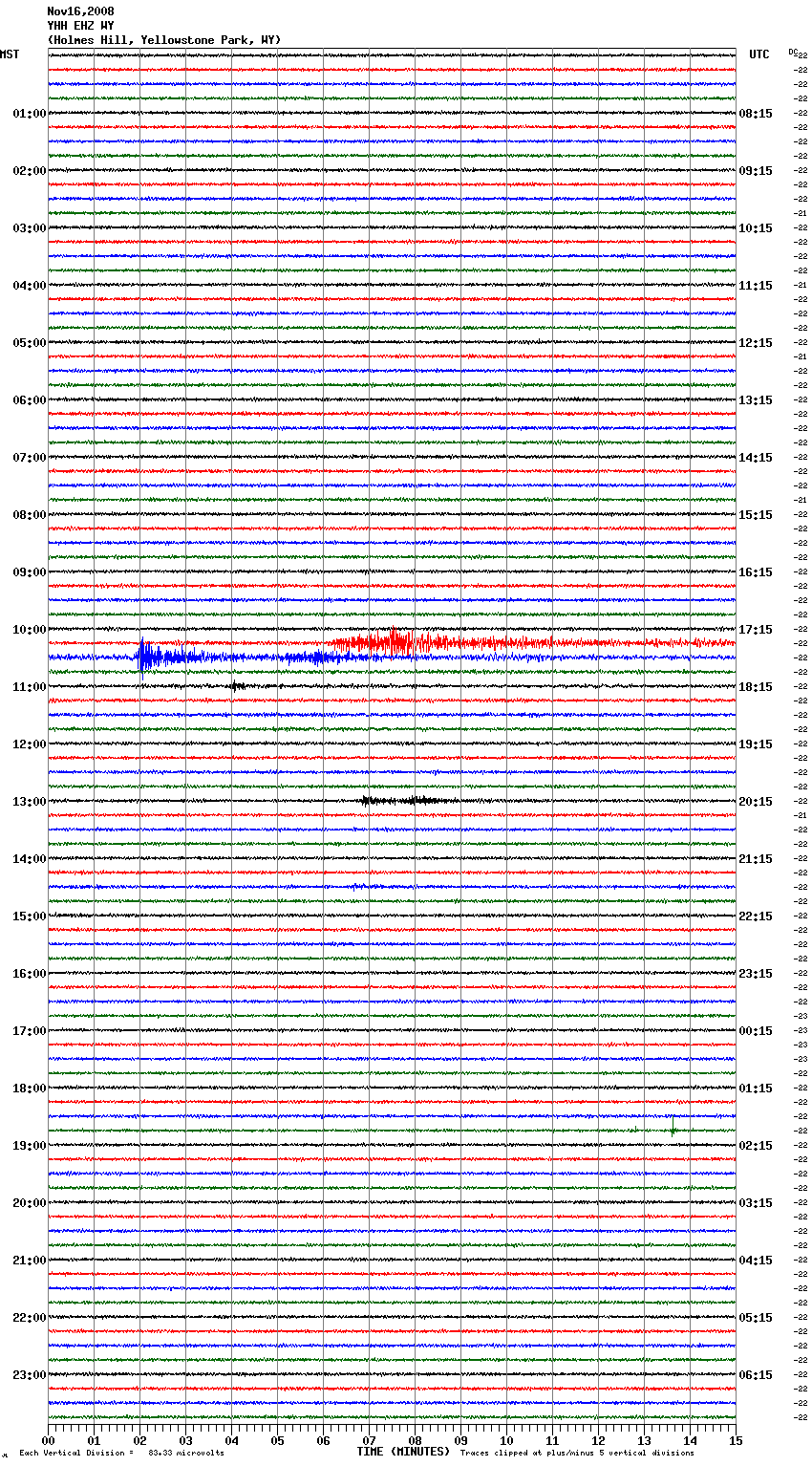Viewport: 812px width, 1466px height.
Task: Click the MST time label '04:00'
Action: tap(30, 286)
